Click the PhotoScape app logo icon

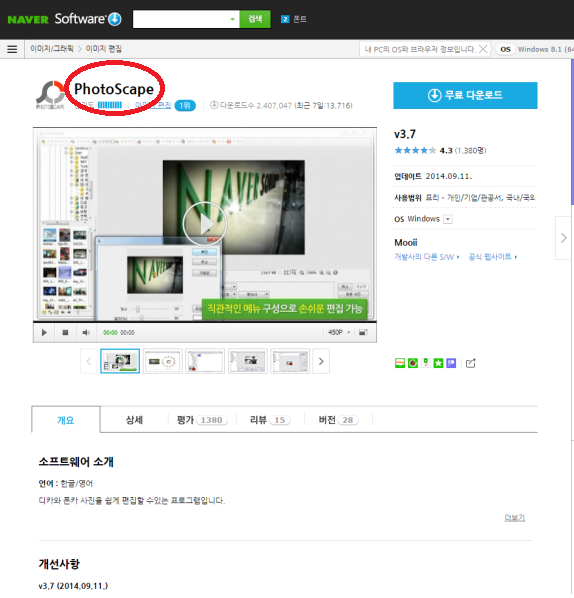pyautogui.click(x=50, y=95)
